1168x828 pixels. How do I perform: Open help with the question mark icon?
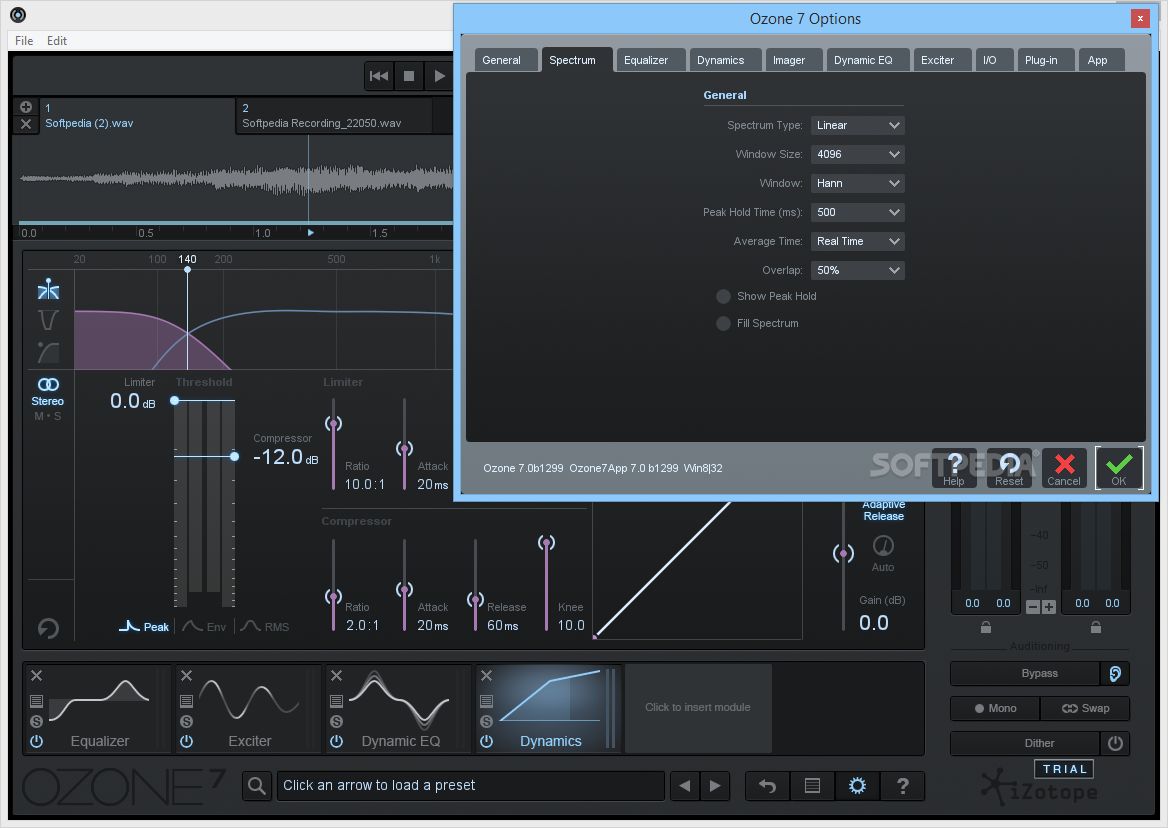coord(903,786)
